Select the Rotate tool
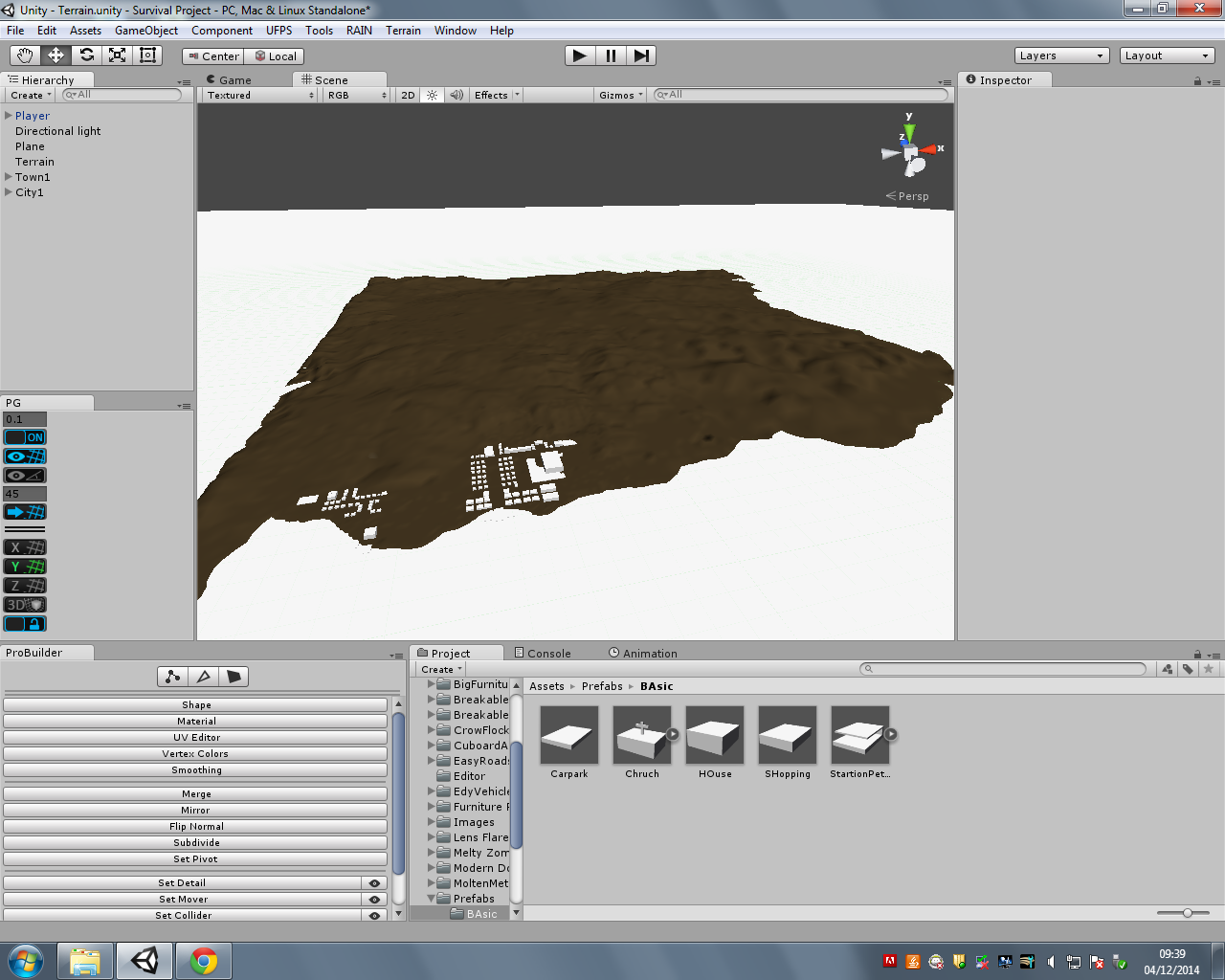 pyautogui.click(x=87, y=56)
